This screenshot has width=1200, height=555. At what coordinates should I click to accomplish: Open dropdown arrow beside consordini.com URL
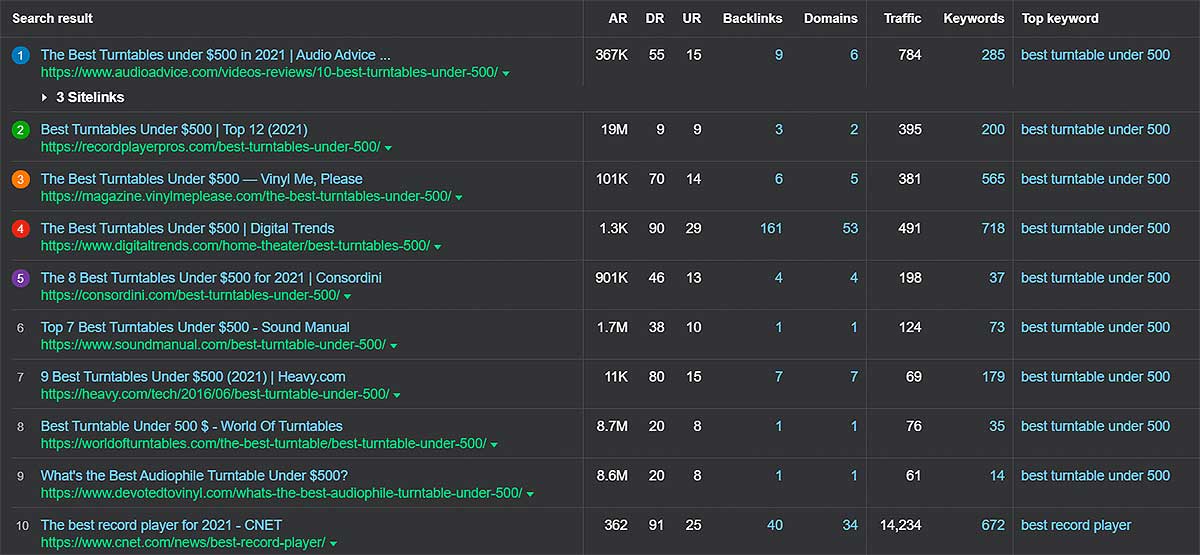(x=347, y=297)
